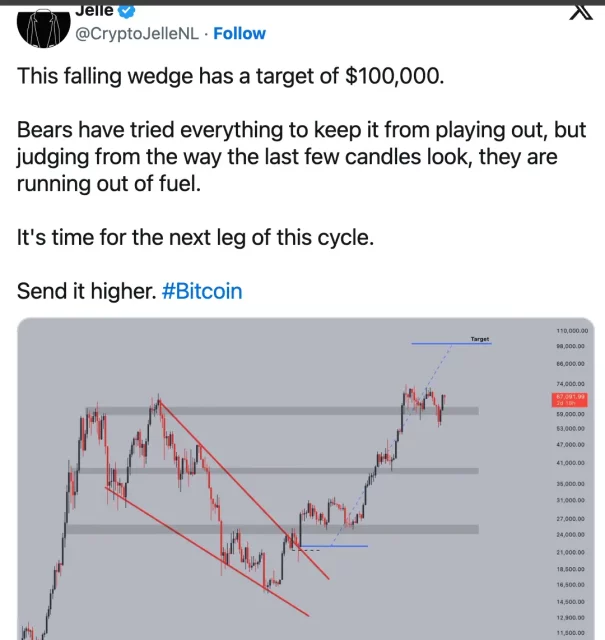Screen dimensions: 605x640
Task: Click the top gray resistance zone
Action: tap(282, 411)
